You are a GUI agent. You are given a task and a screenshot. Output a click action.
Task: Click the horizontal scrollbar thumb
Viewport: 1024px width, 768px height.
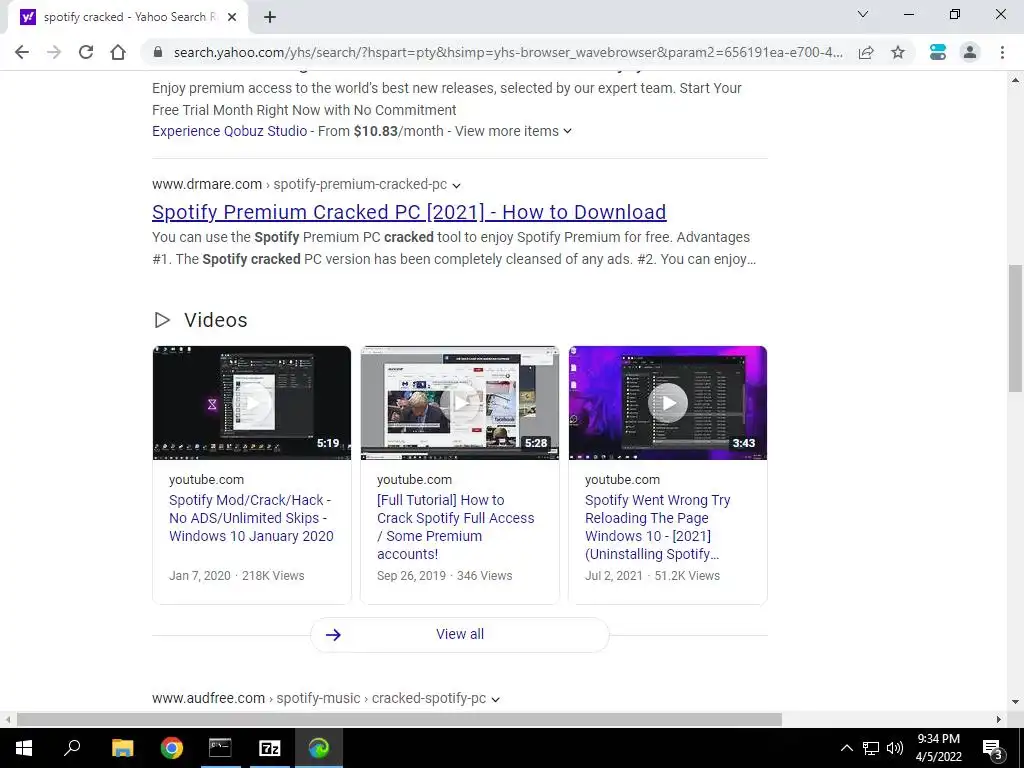point(399,720)
